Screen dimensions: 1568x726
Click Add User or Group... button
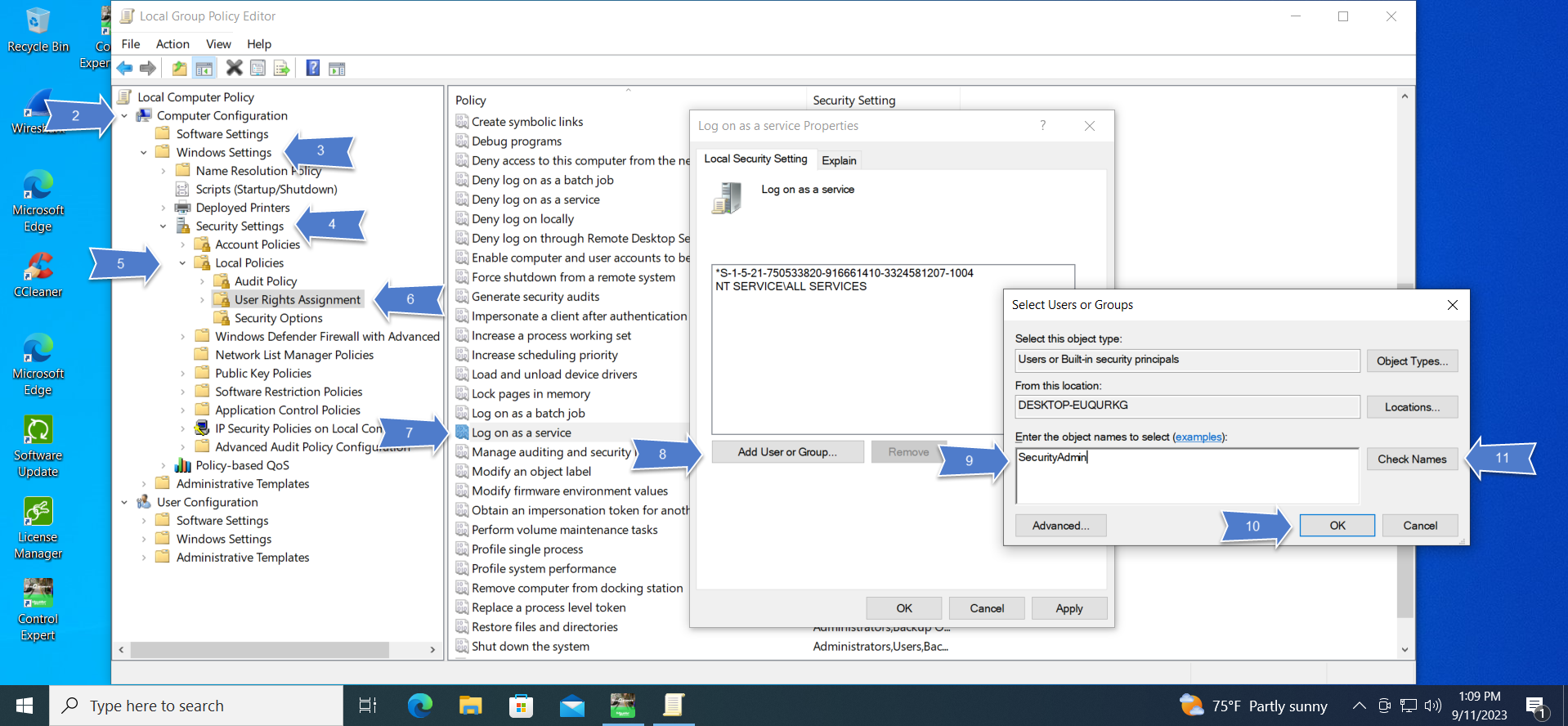(x=787, y=452)
